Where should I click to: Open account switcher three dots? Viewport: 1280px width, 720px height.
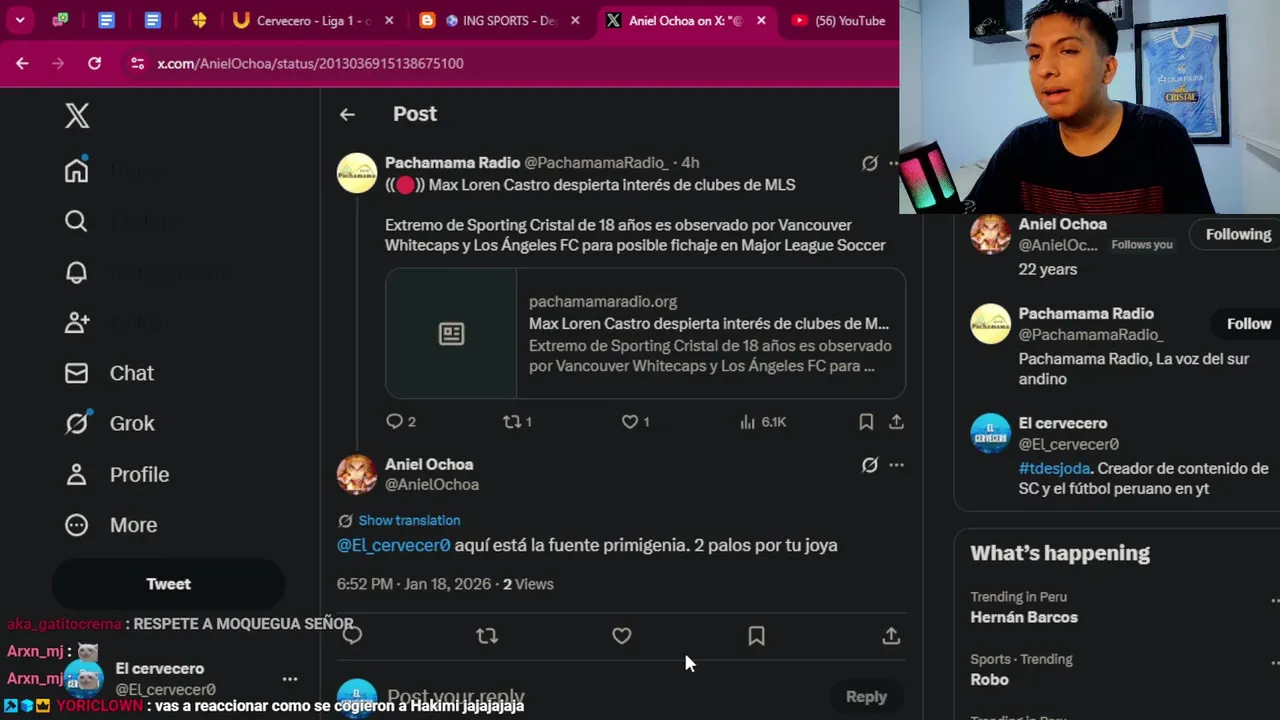pos(290,679)
